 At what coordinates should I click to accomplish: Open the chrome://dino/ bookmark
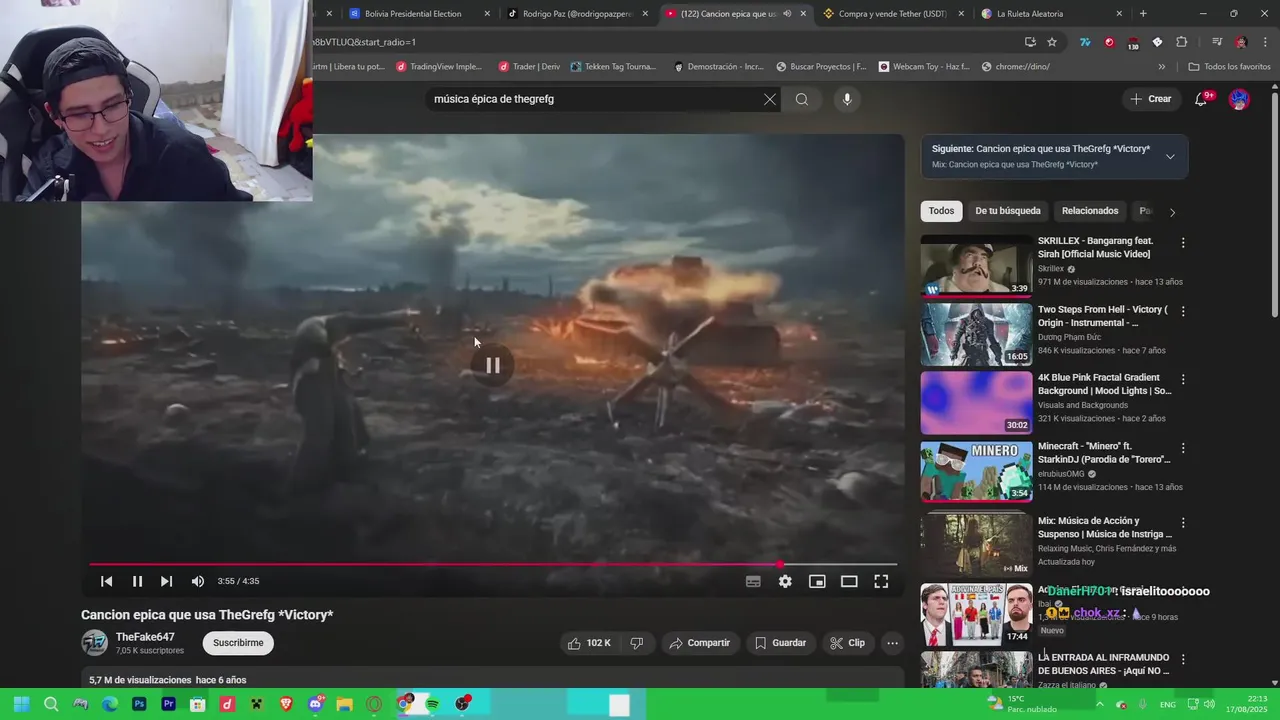coord(1016,67)
